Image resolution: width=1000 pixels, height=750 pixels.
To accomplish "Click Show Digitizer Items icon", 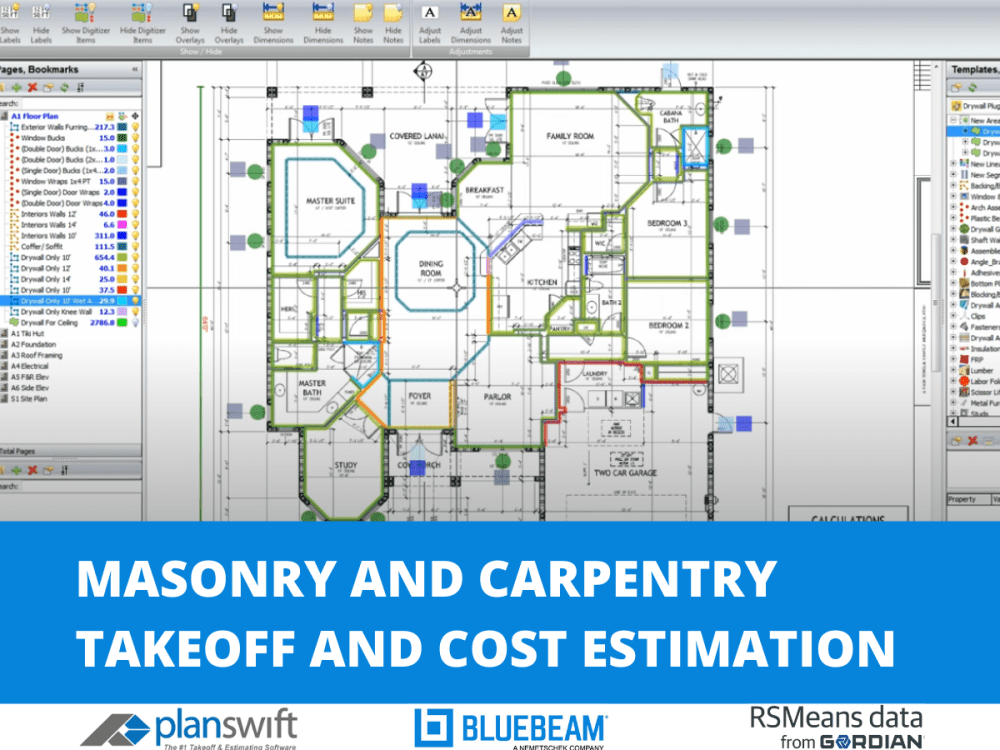I will (85, 12).
